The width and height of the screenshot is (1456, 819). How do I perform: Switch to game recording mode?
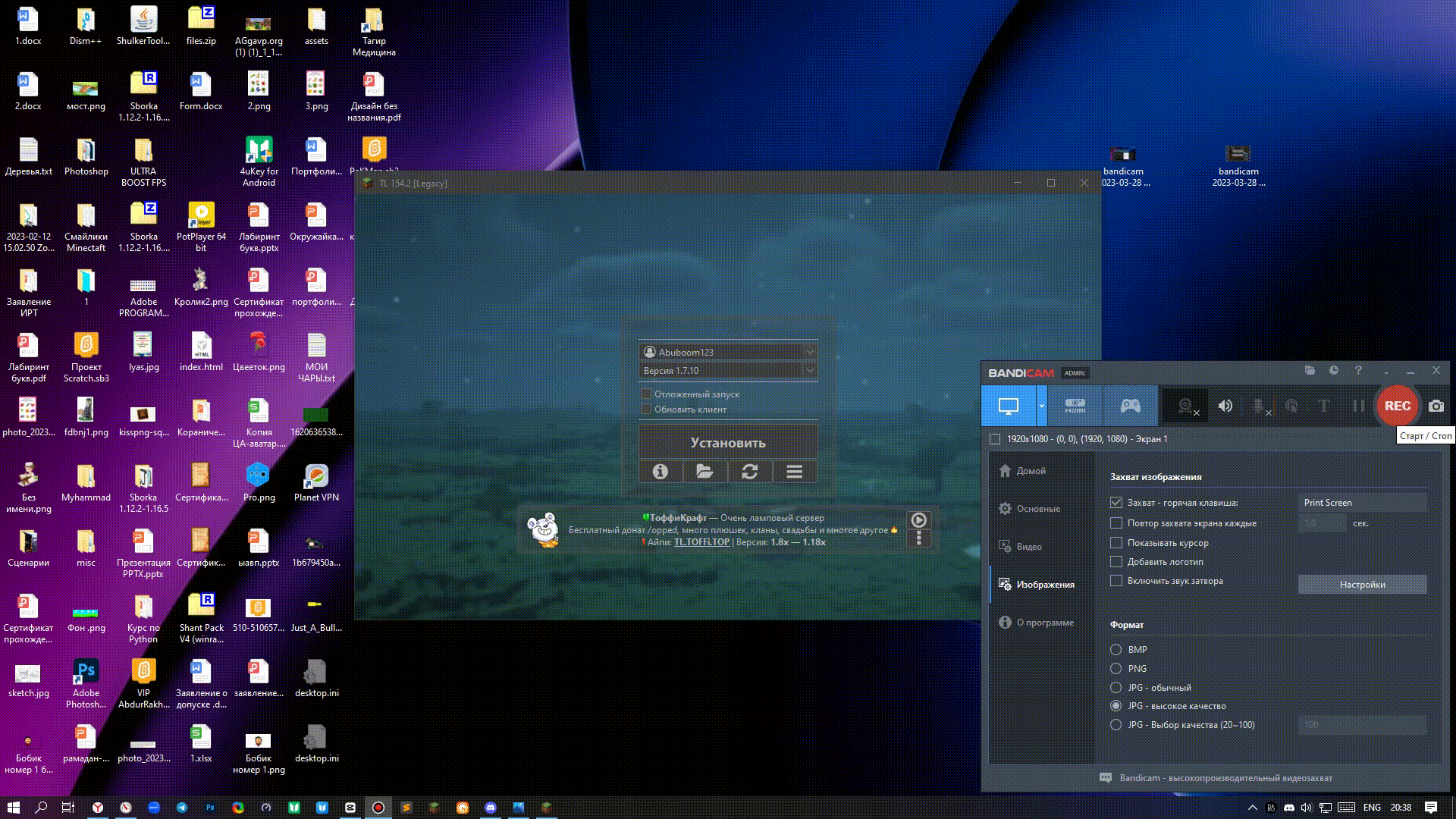point(1130,406)
